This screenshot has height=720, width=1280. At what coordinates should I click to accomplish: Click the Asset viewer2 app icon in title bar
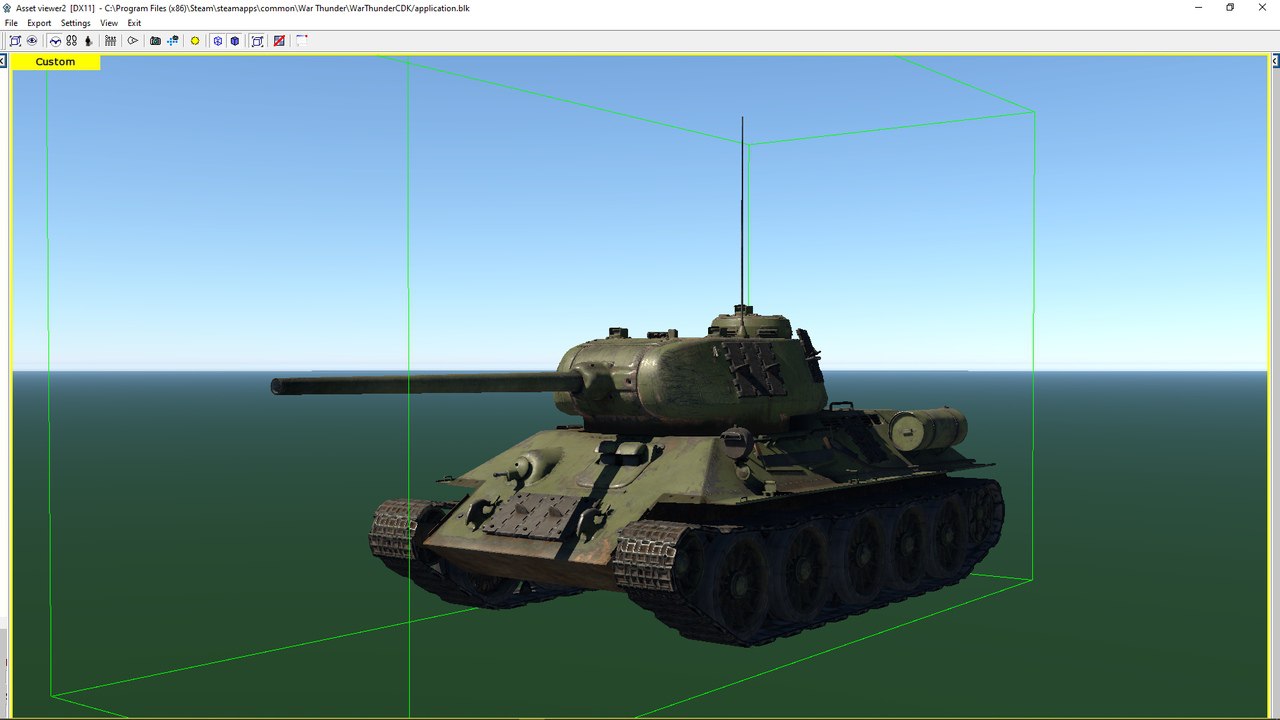[7, 7]
